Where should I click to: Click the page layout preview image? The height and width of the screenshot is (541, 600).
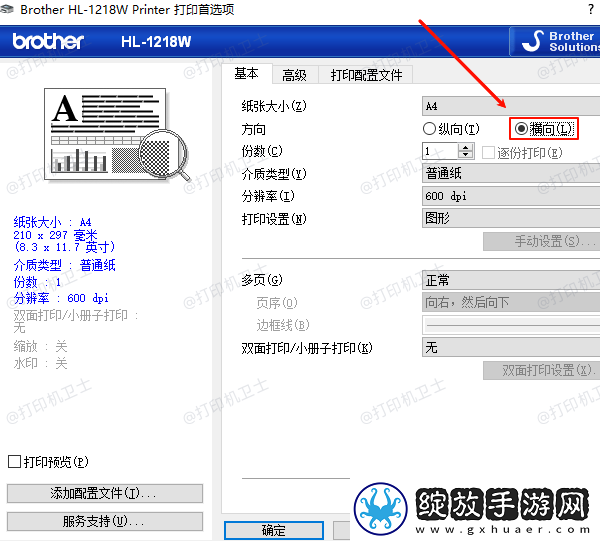coord(117,136)
